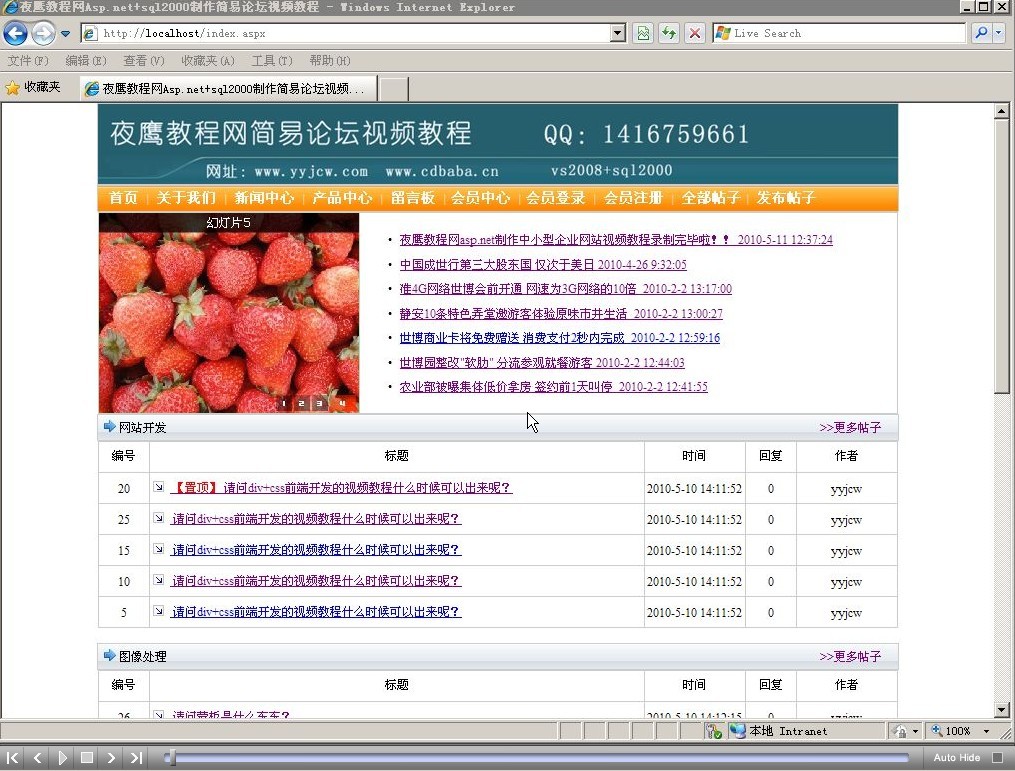1015x771 pixels.
Task: Open news link 静安10条特色弄堂
Action: (x=561, y=313)
